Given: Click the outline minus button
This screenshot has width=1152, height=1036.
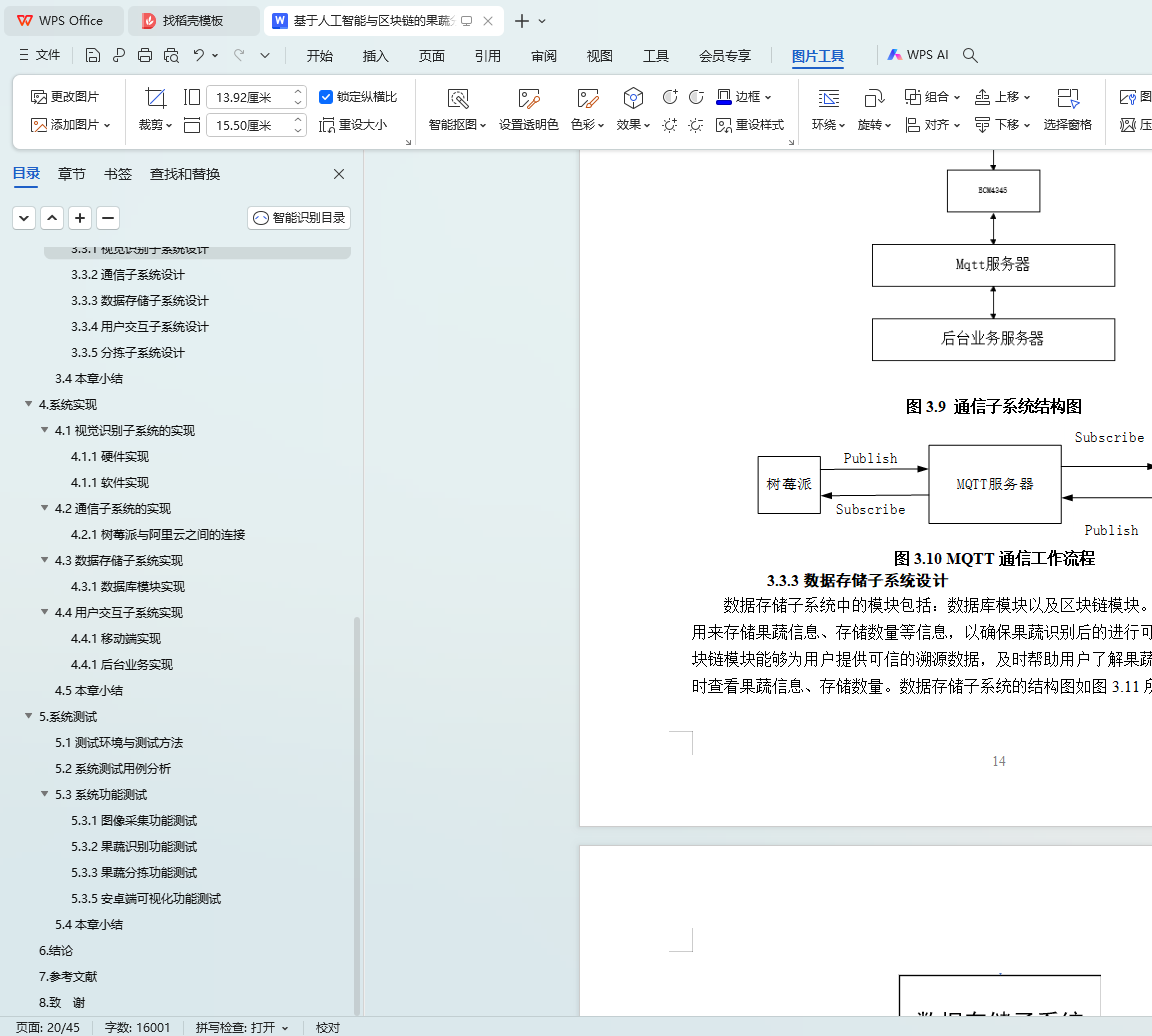Looking at the screenshot, I should 108,218.
